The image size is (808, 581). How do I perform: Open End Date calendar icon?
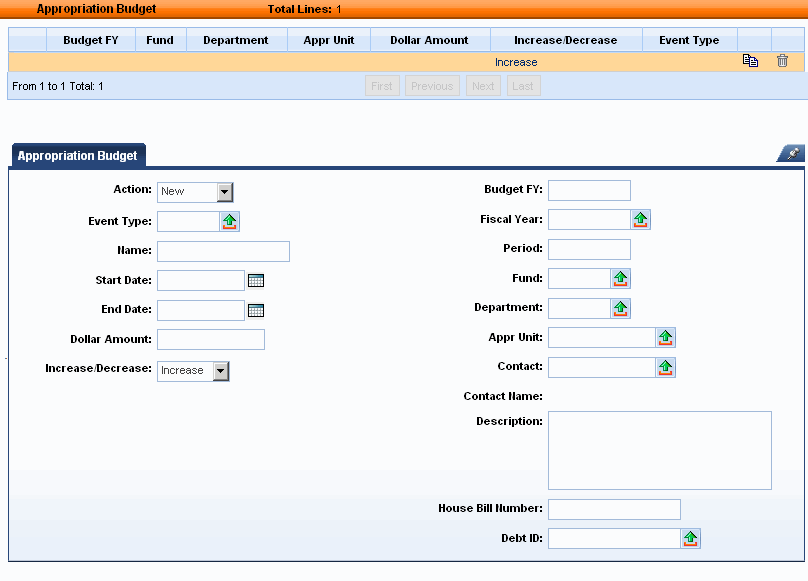(x=256, y=310)
